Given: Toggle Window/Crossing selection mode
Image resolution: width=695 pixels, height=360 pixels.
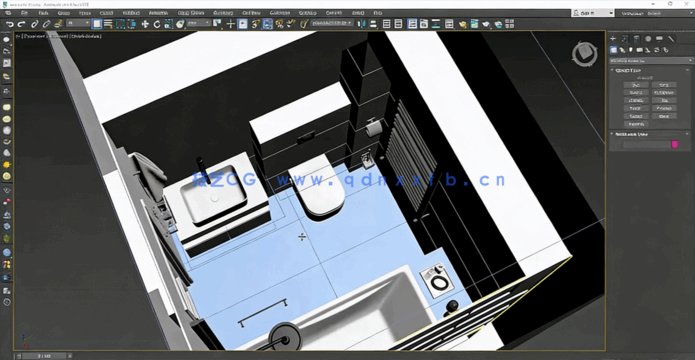Looking at the screenshot, I should [132, 24].
